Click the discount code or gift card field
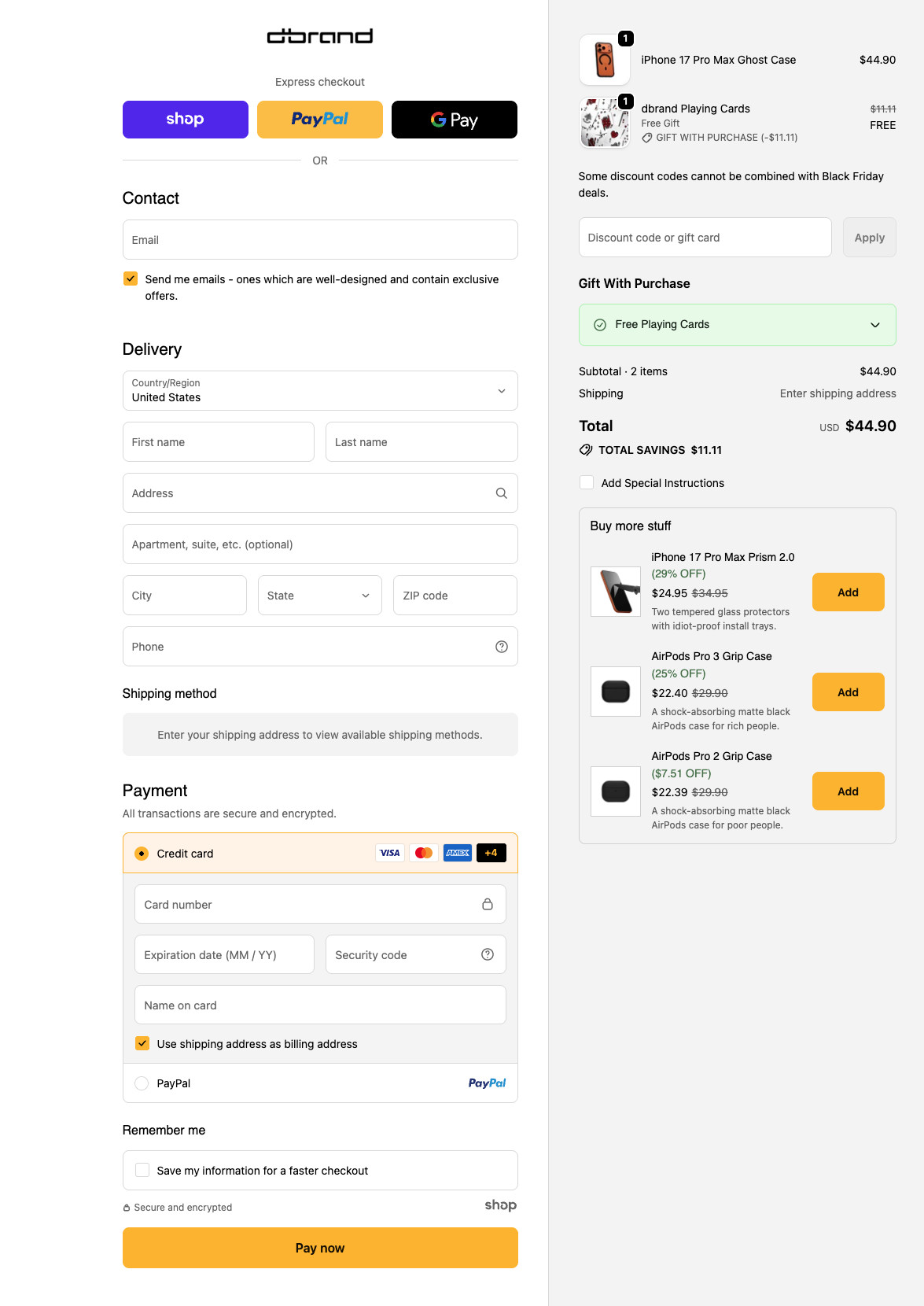The height and width of the screenshot is (1306, 924). (705, 238)
